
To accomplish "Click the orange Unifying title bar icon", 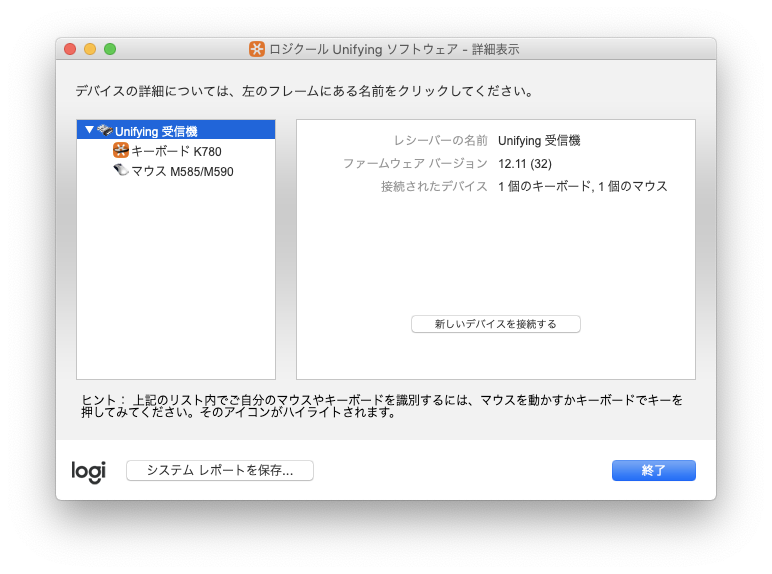I will [257, 49].
